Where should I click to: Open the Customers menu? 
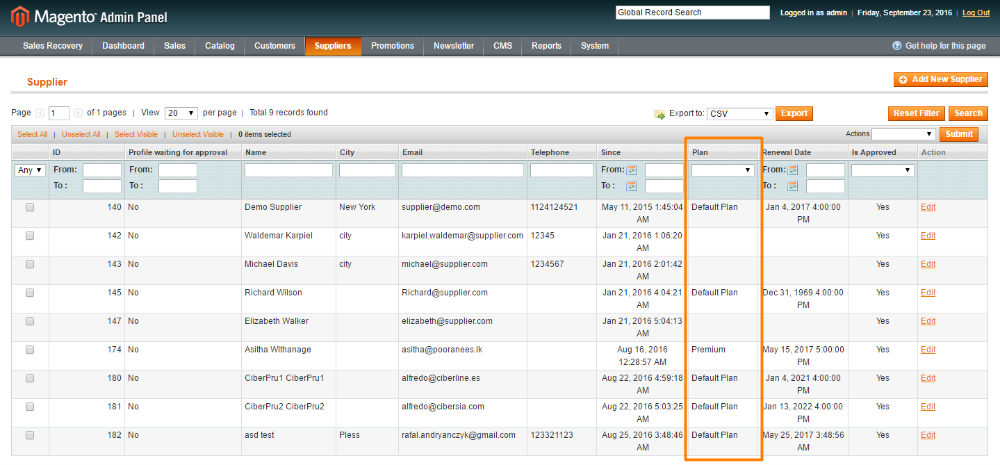pos(274,46)
